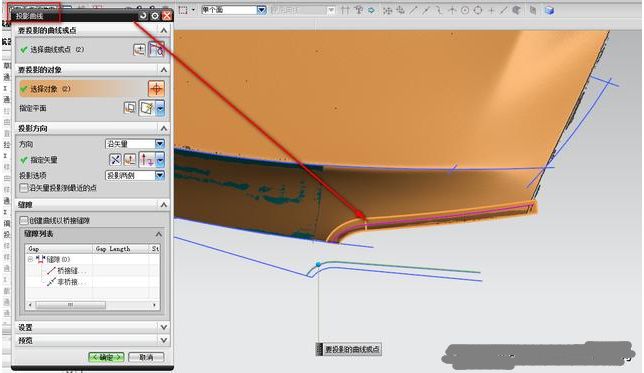Click the stop at intersection toolbar icon
The height and width of the screenshot is (373, 644).
[x=345, y=10]
